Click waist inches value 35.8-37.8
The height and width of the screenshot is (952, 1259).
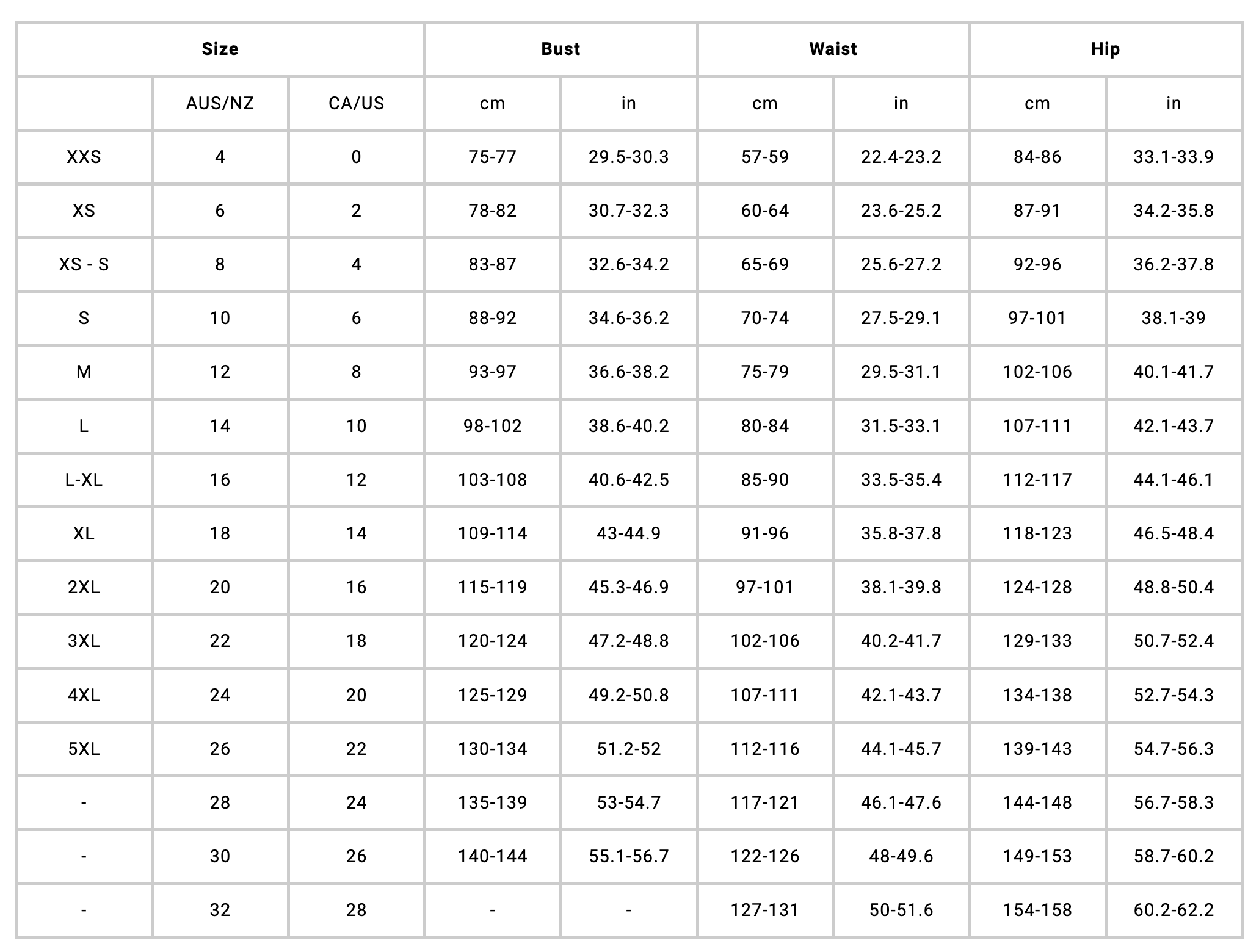901,533
